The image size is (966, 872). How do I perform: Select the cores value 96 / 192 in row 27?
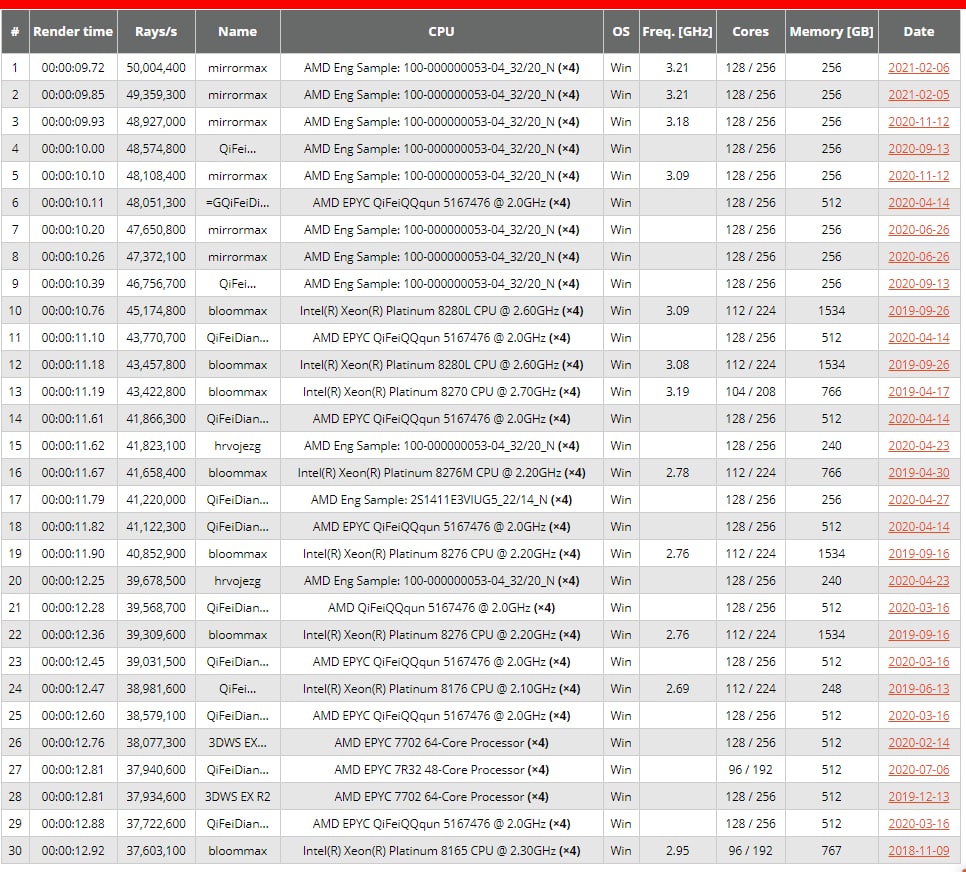tap(750, 770)
